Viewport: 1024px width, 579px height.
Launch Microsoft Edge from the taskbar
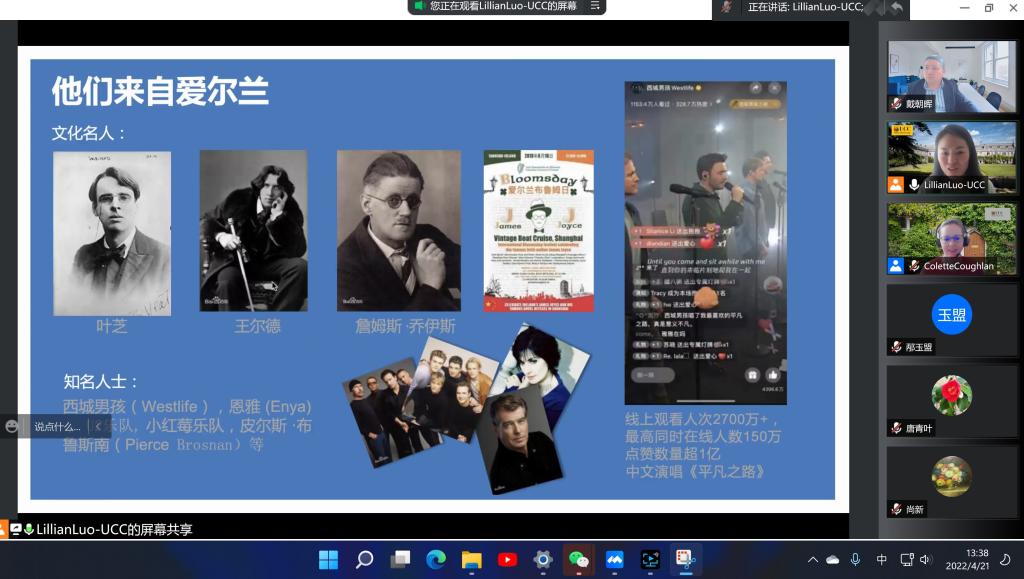[436, 559]
